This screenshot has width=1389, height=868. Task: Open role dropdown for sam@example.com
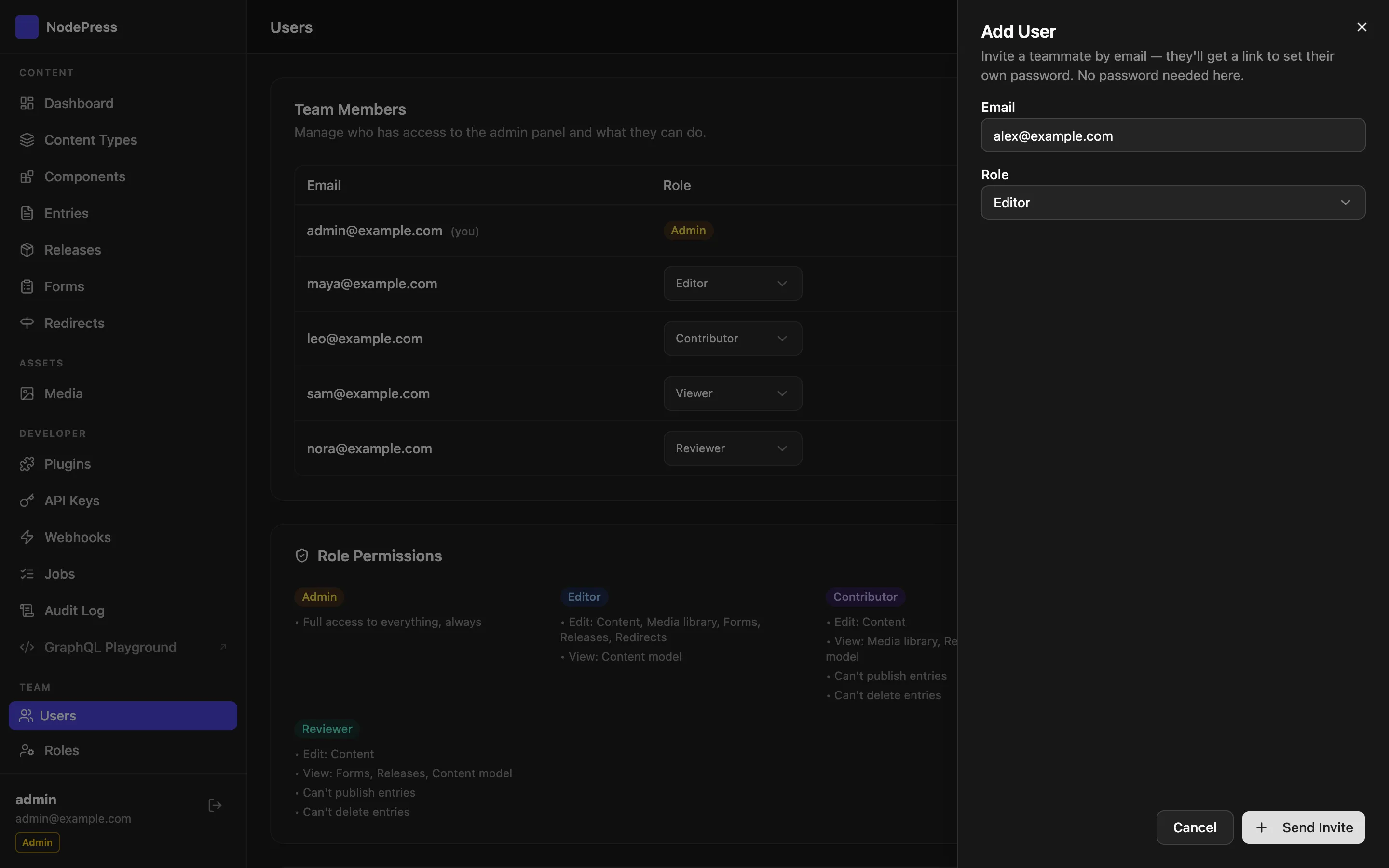733,394
